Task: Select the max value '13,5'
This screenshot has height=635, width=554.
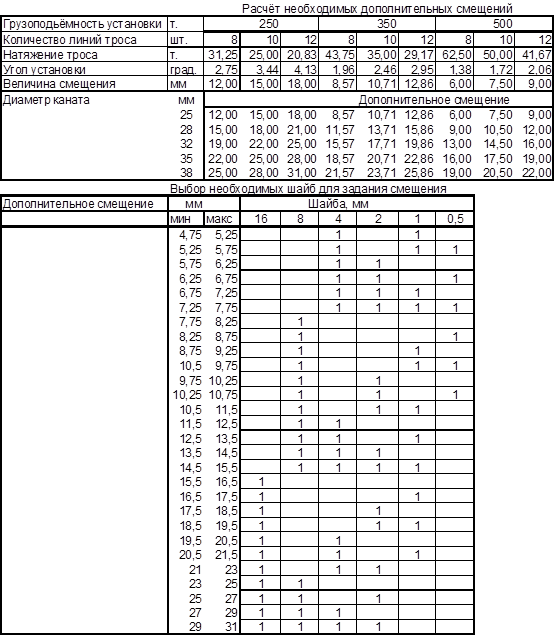Action: coord(226,438)
